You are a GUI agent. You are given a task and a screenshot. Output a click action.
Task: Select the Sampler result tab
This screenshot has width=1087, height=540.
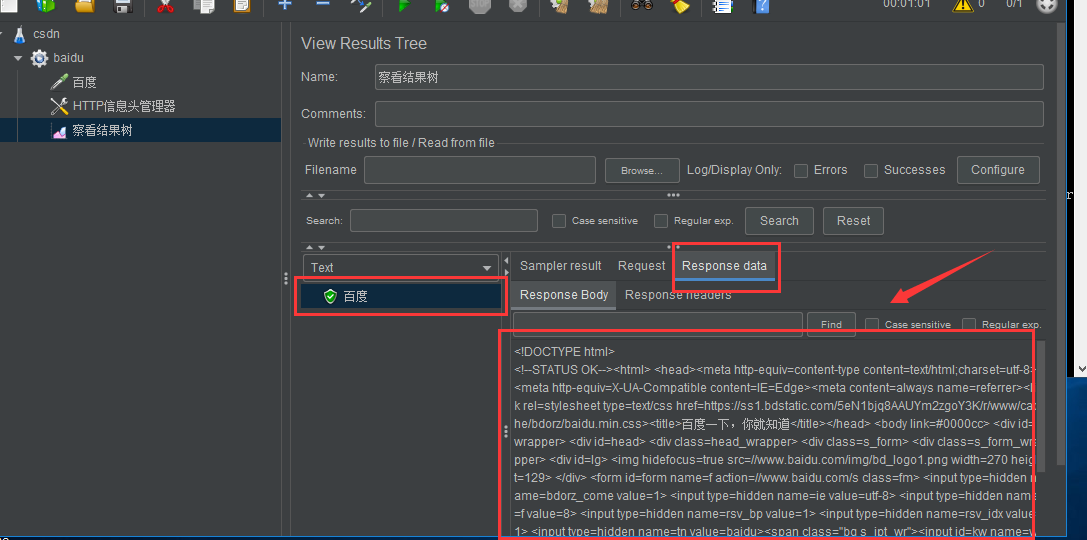561,265
